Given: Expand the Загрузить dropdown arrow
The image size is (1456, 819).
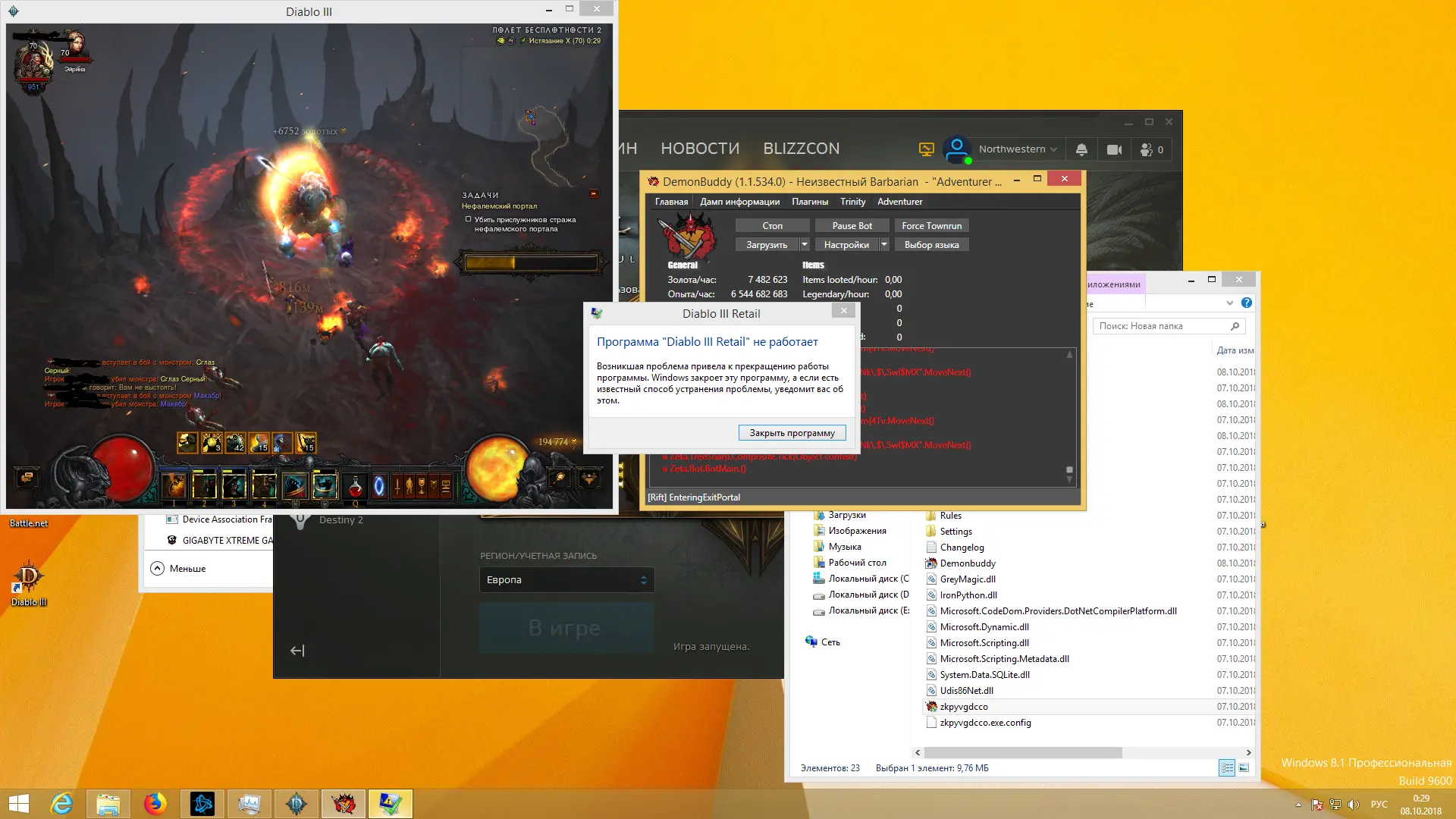Looking at the screenshot, I should point(805,244).
